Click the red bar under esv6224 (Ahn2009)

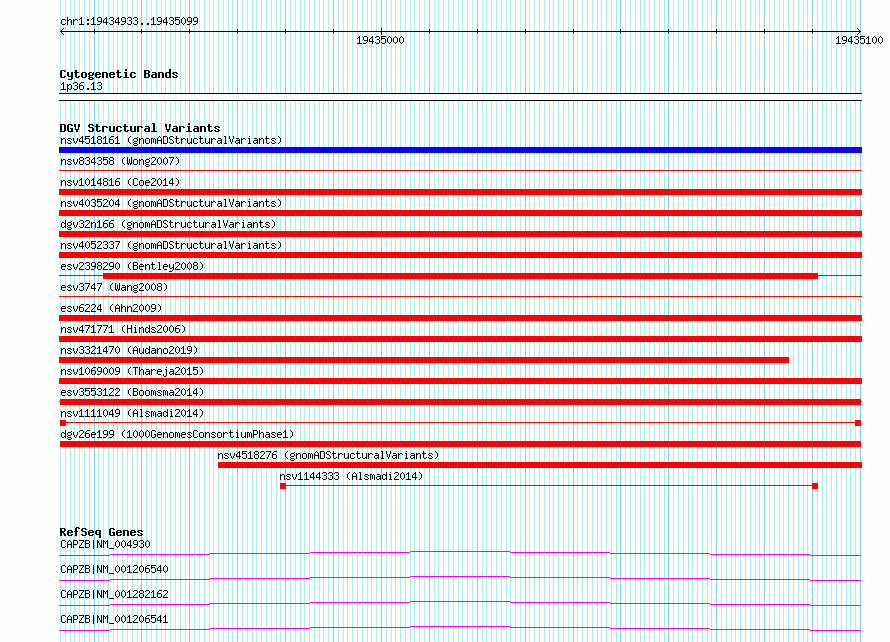(x=460, y=318)
